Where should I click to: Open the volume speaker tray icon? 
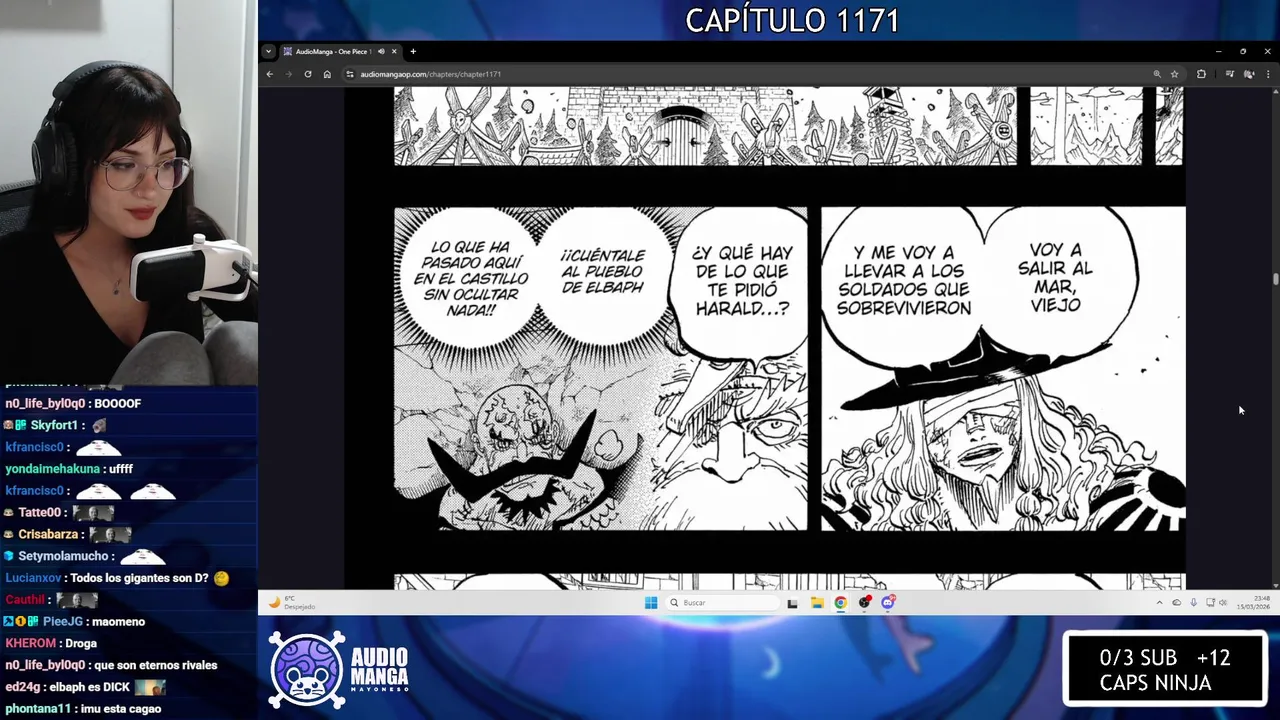(x=1223, y=603)
